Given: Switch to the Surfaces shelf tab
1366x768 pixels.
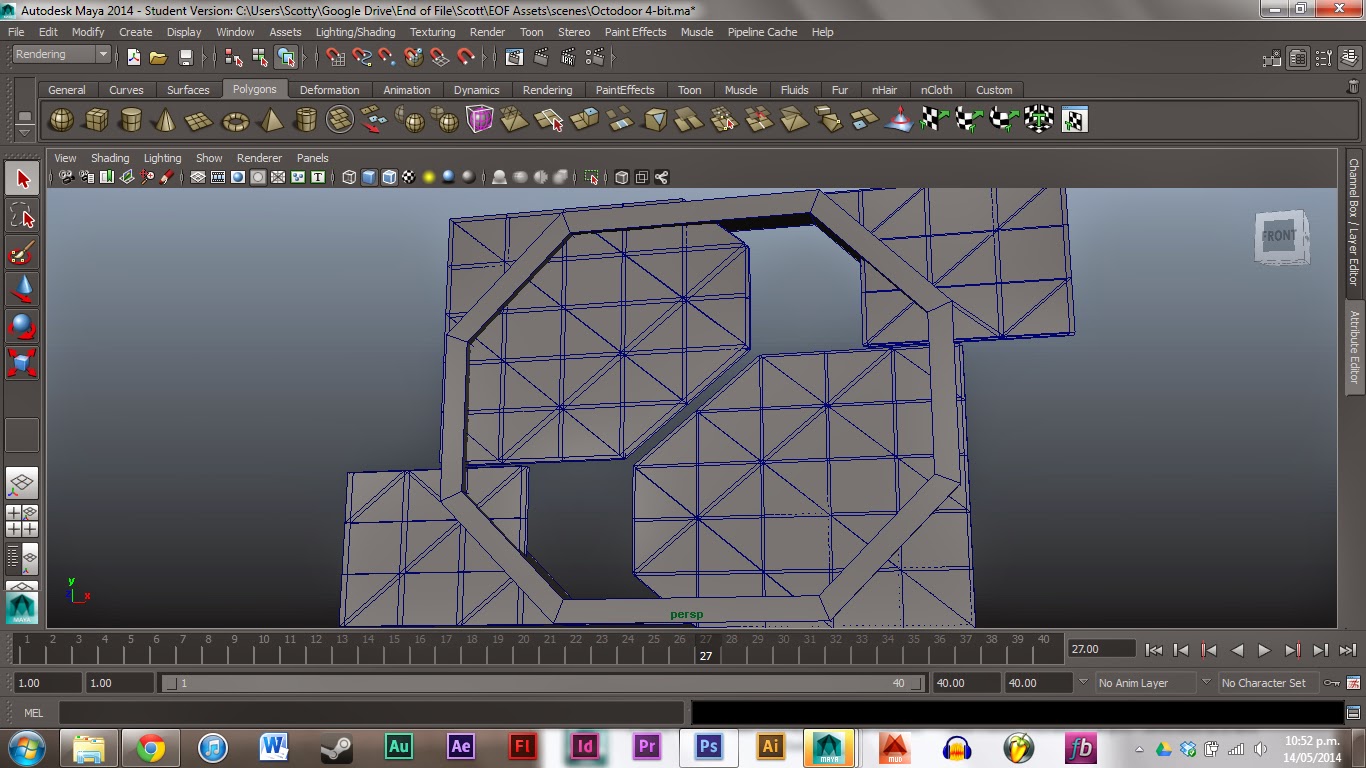Looking at the screenshot, I should tap(188, 90).
